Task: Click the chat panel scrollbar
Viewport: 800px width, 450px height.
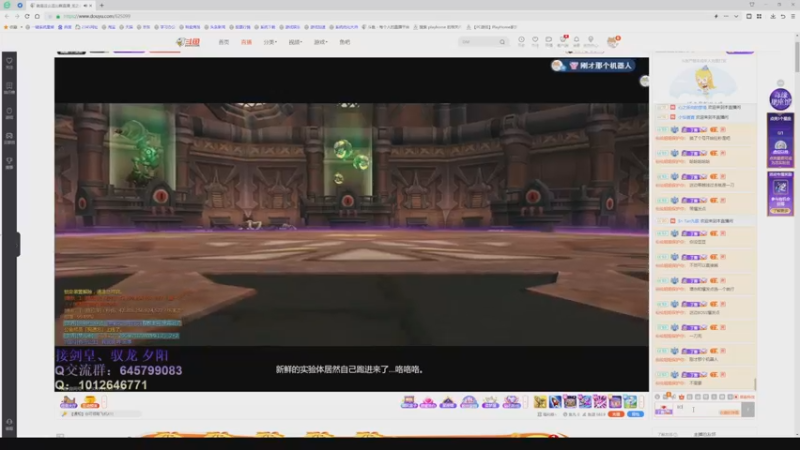Action: [x=755, y=384]
